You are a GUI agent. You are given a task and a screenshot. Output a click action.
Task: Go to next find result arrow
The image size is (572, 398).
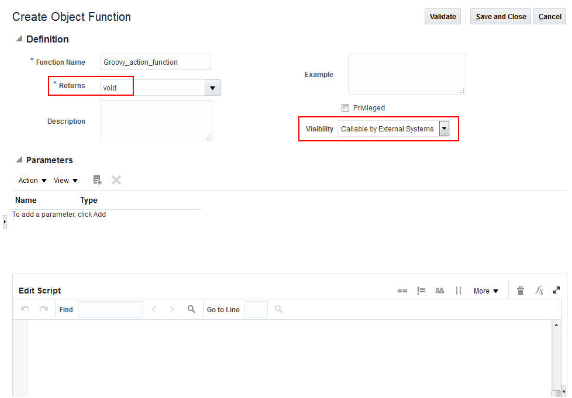tap(172, 309)
